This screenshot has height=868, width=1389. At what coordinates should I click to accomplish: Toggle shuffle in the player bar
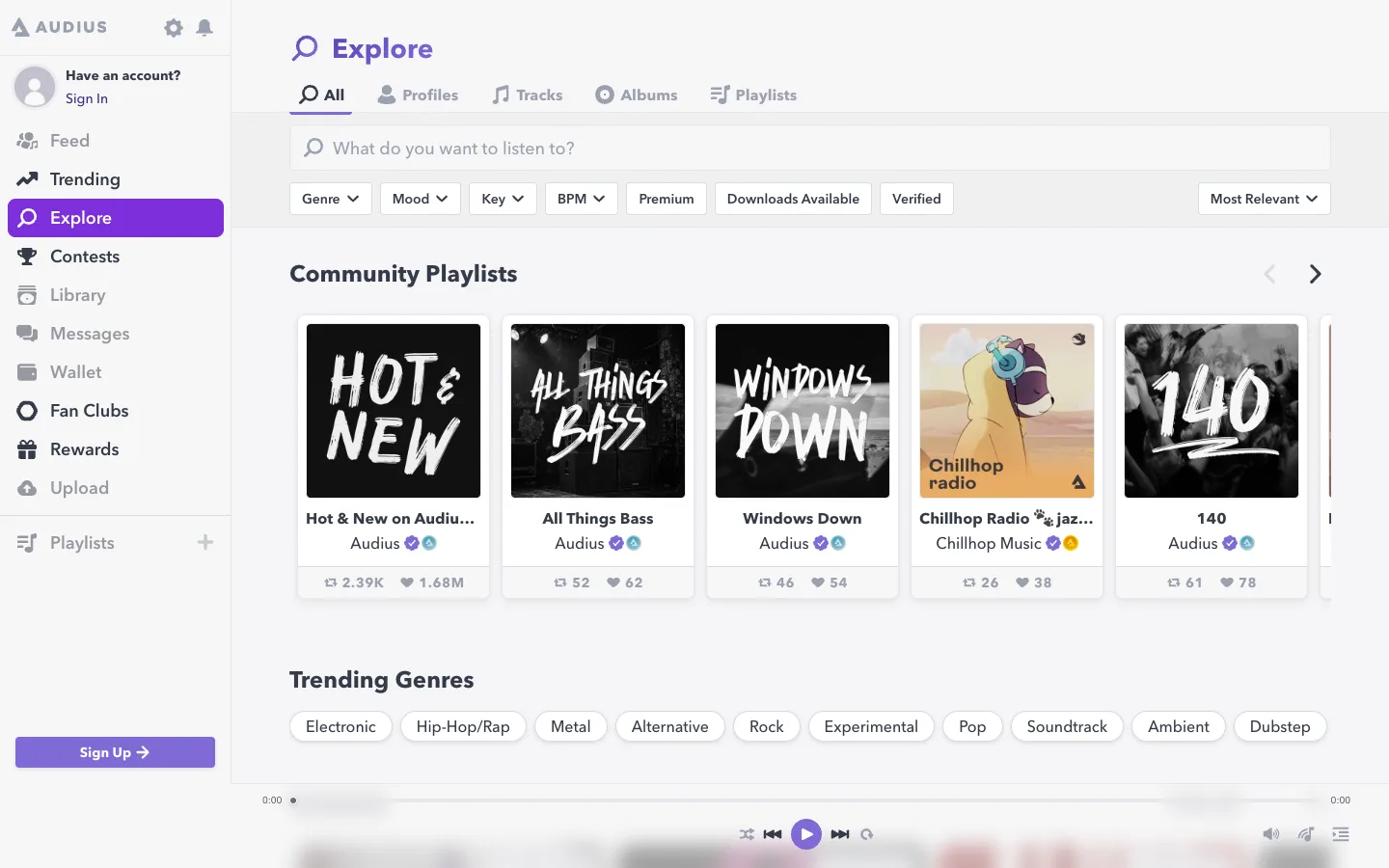click(747, 834)
